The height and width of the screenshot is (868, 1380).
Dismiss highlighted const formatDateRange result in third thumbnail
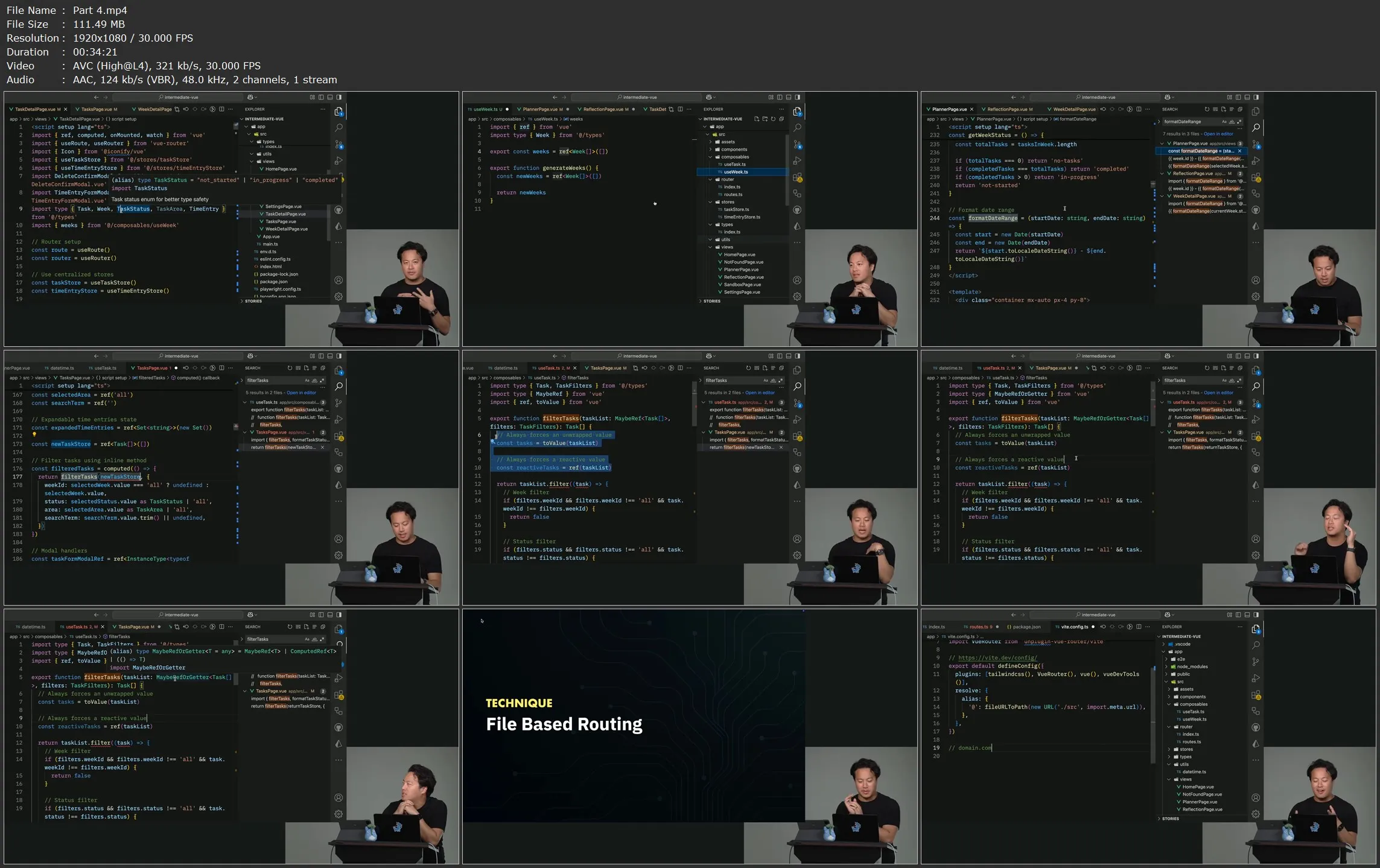coord(1239,151)
